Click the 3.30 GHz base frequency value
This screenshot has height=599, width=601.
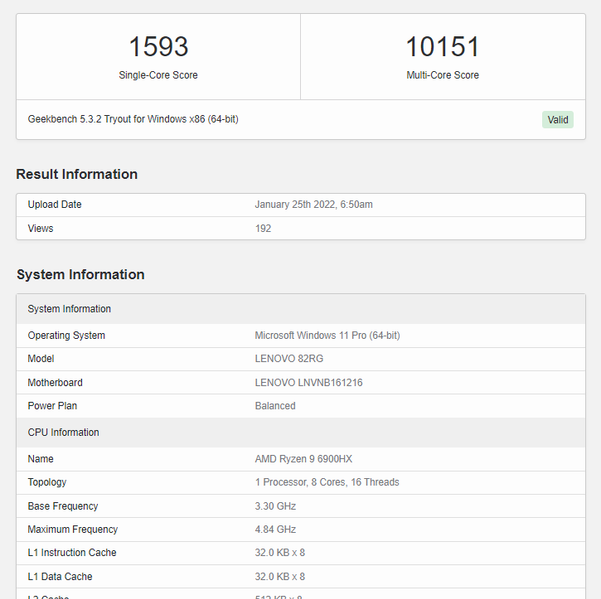[276, 506]
